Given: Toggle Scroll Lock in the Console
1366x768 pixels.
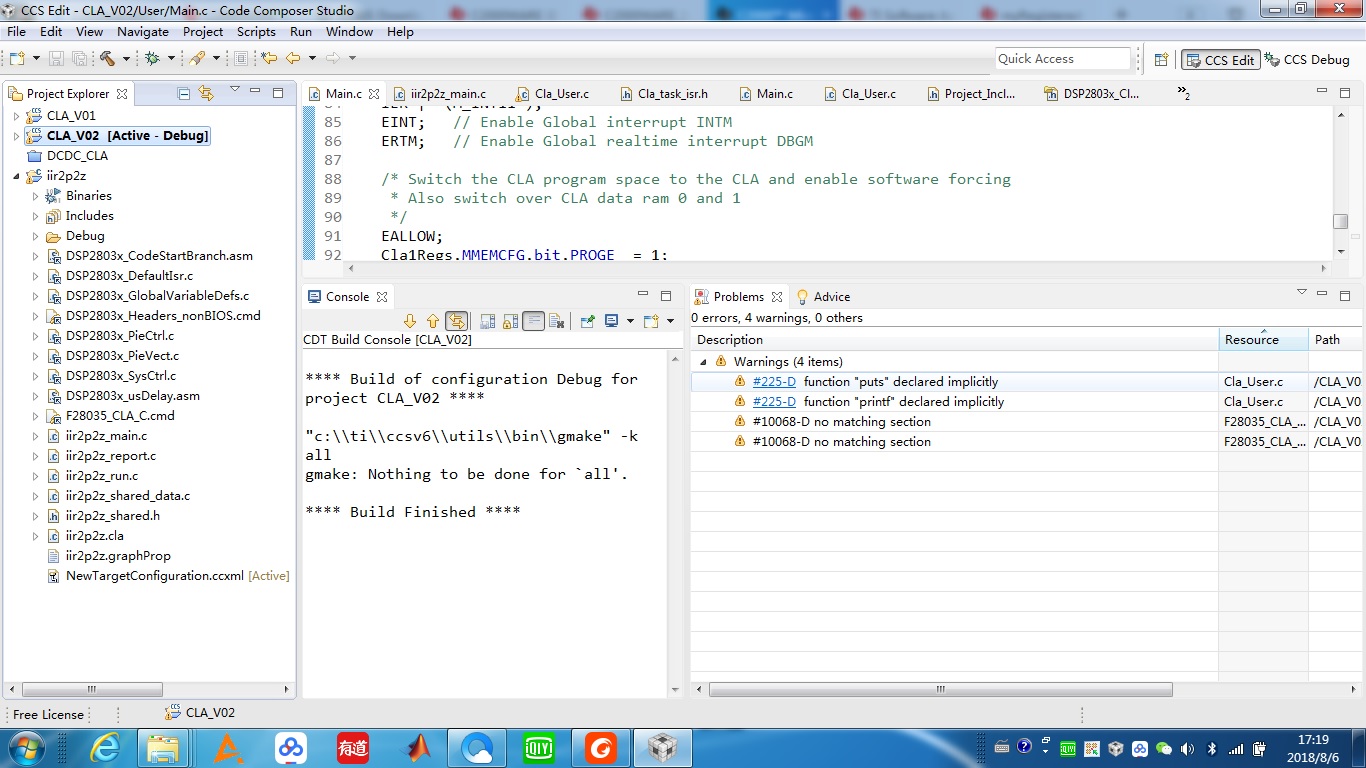Looking at the screenshot, I should click(511, 321).
